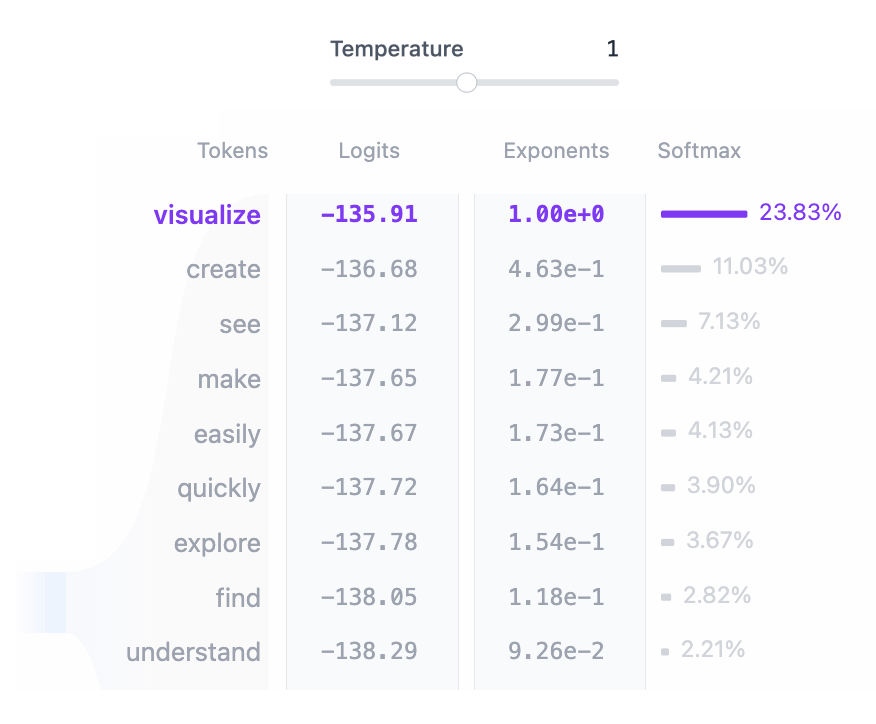The height and width of the screenshot is (724, 876).
Task: Click the purple softmax bar for visualize
Action: click(704, 214)
